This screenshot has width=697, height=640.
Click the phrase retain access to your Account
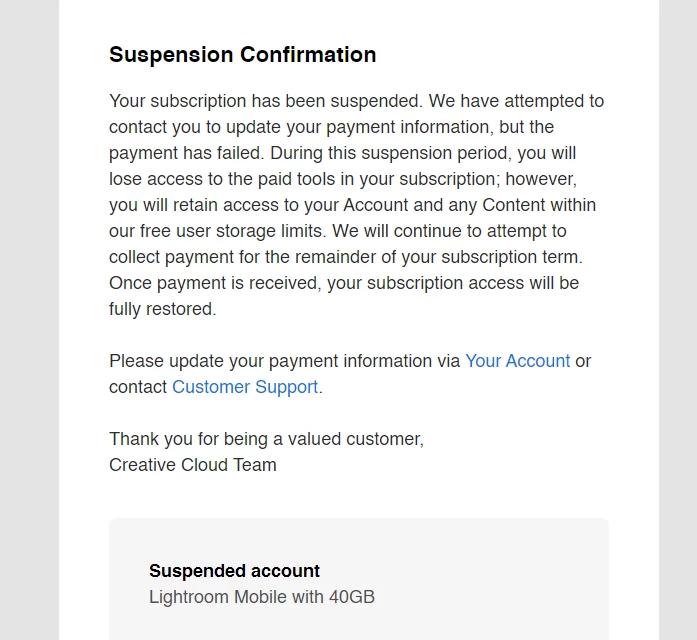pyautogui.click(x=290, y=205)
